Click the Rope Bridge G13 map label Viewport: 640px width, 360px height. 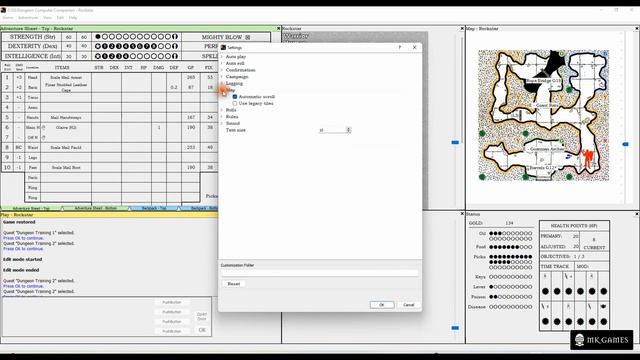[543, 81]
